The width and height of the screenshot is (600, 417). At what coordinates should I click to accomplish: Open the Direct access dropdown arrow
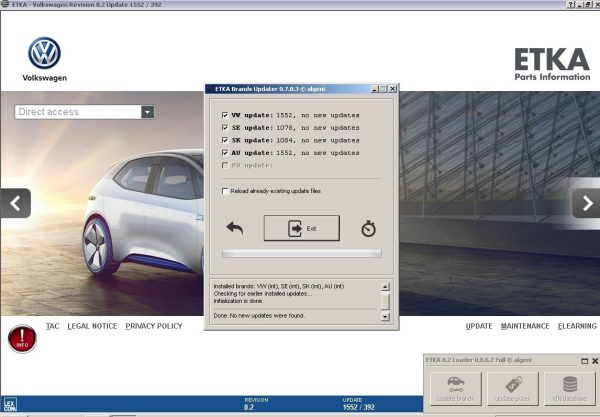tap(148, 112)
